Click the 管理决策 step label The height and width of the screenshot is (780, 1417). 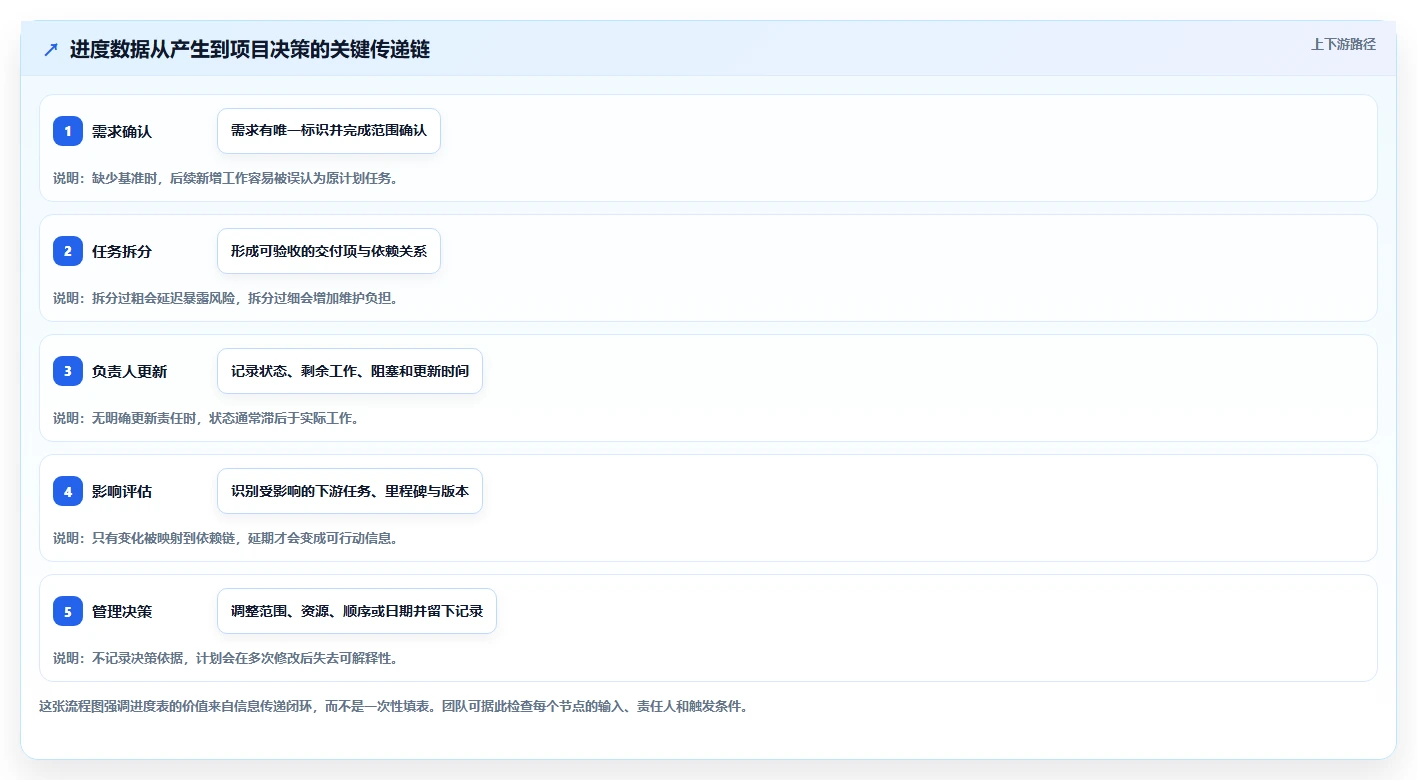point(122,611)
